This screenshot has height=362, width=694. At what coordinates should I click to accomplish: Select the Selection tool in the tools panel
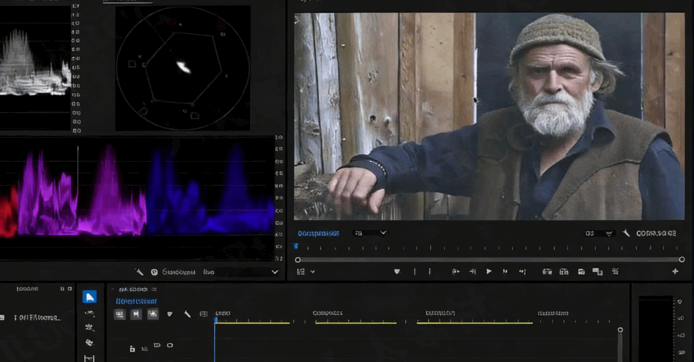click(89, 297)
